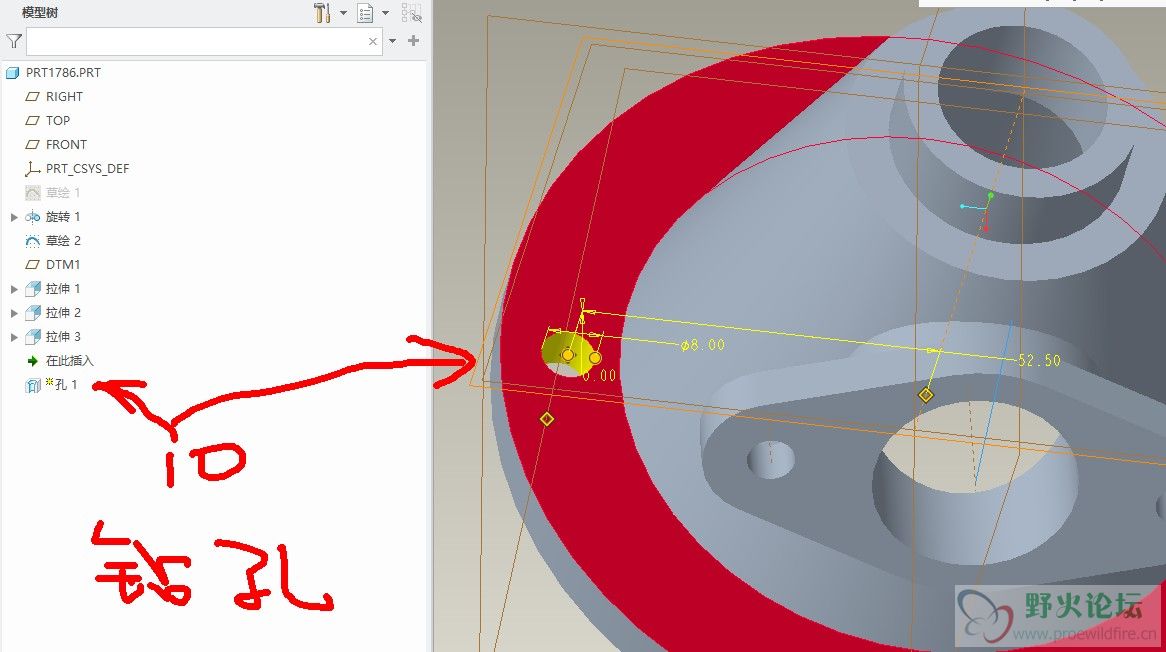The width and height of the screenshot is (1166, 652).
Task: Expand the Settings tool dropdown arrow
Action: 344,13
